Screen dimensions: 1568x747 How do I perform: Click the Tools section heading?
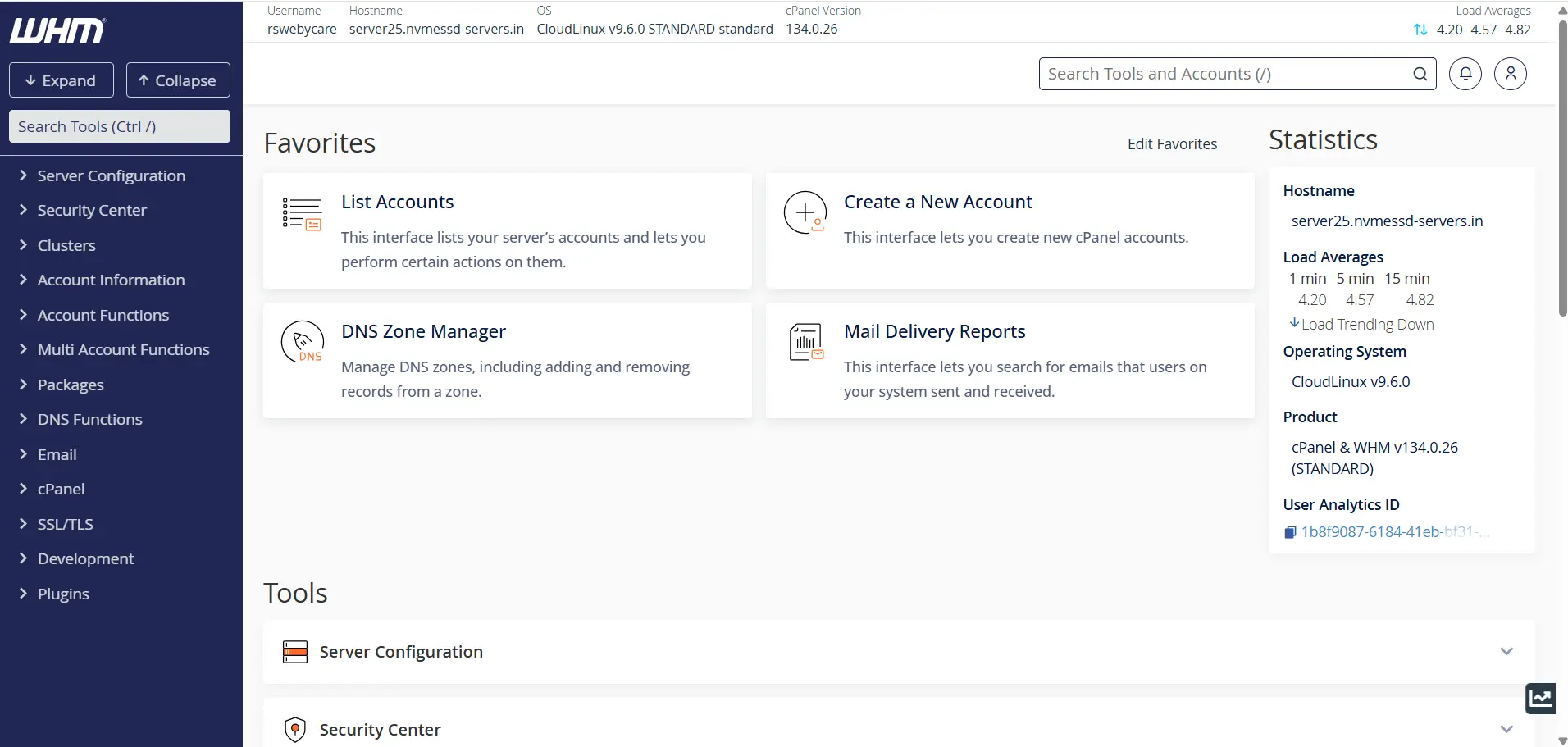[x=295, y=593]
